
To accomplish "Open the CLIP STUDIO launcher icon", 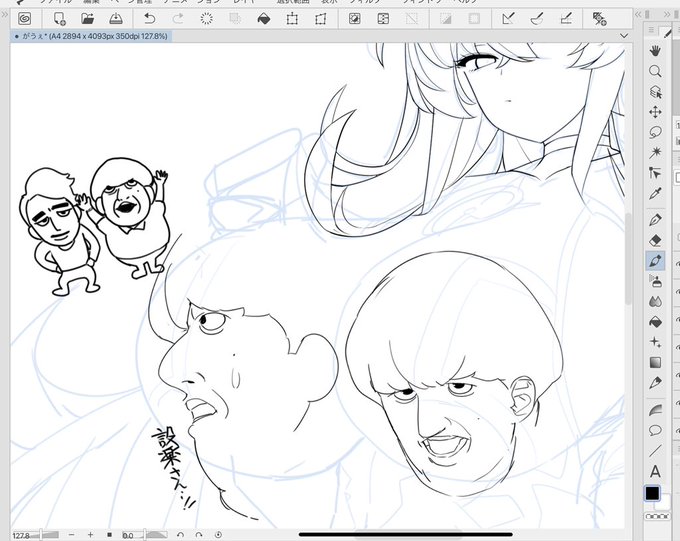I will point(25,19).
